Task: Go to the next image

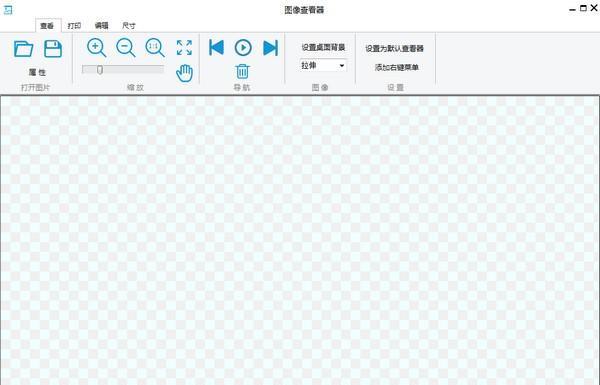Action: point(271,48)
